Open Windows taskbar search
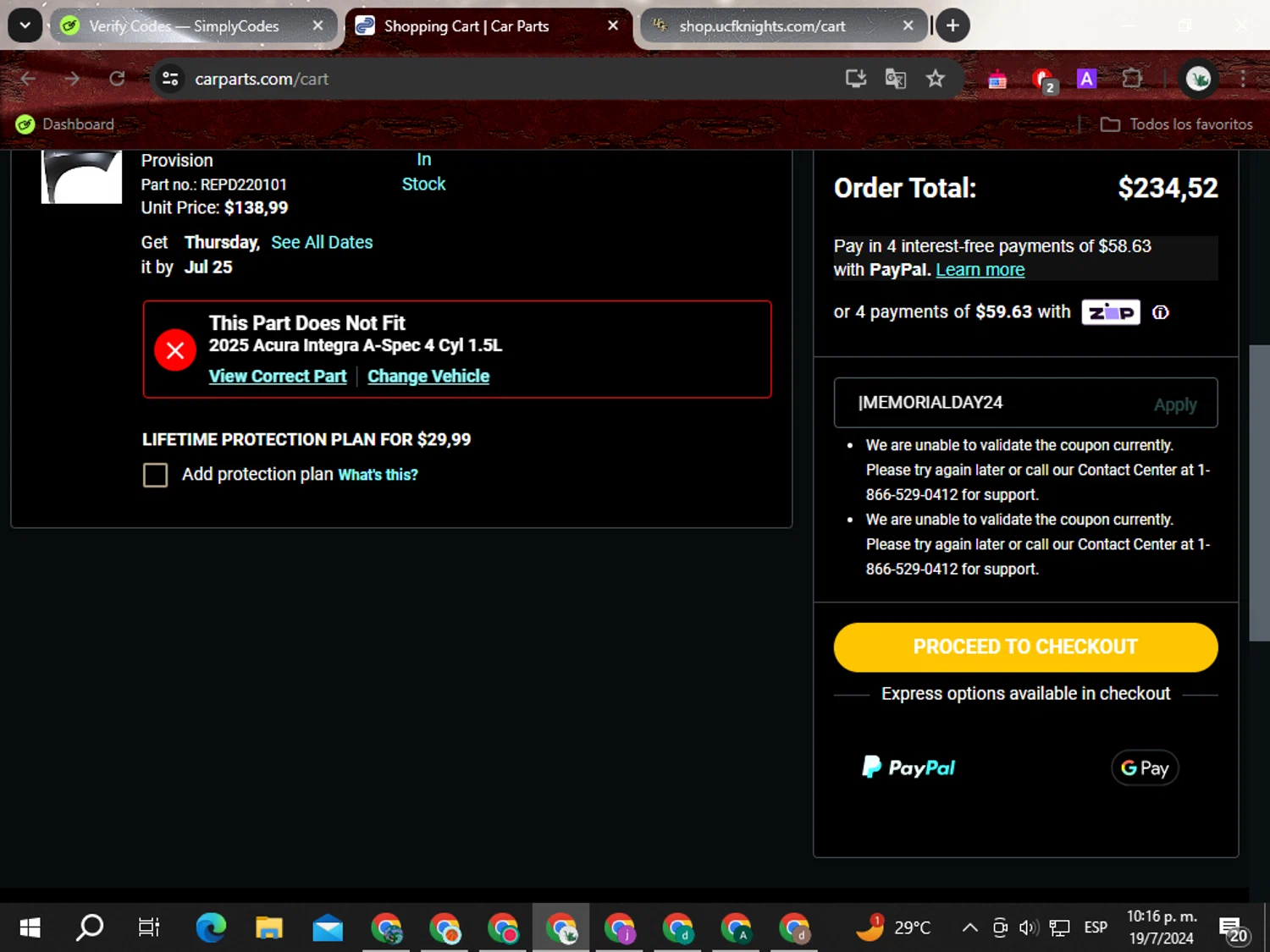The width and height of the screenshot is (1270, 952). [x=90, y=927]
